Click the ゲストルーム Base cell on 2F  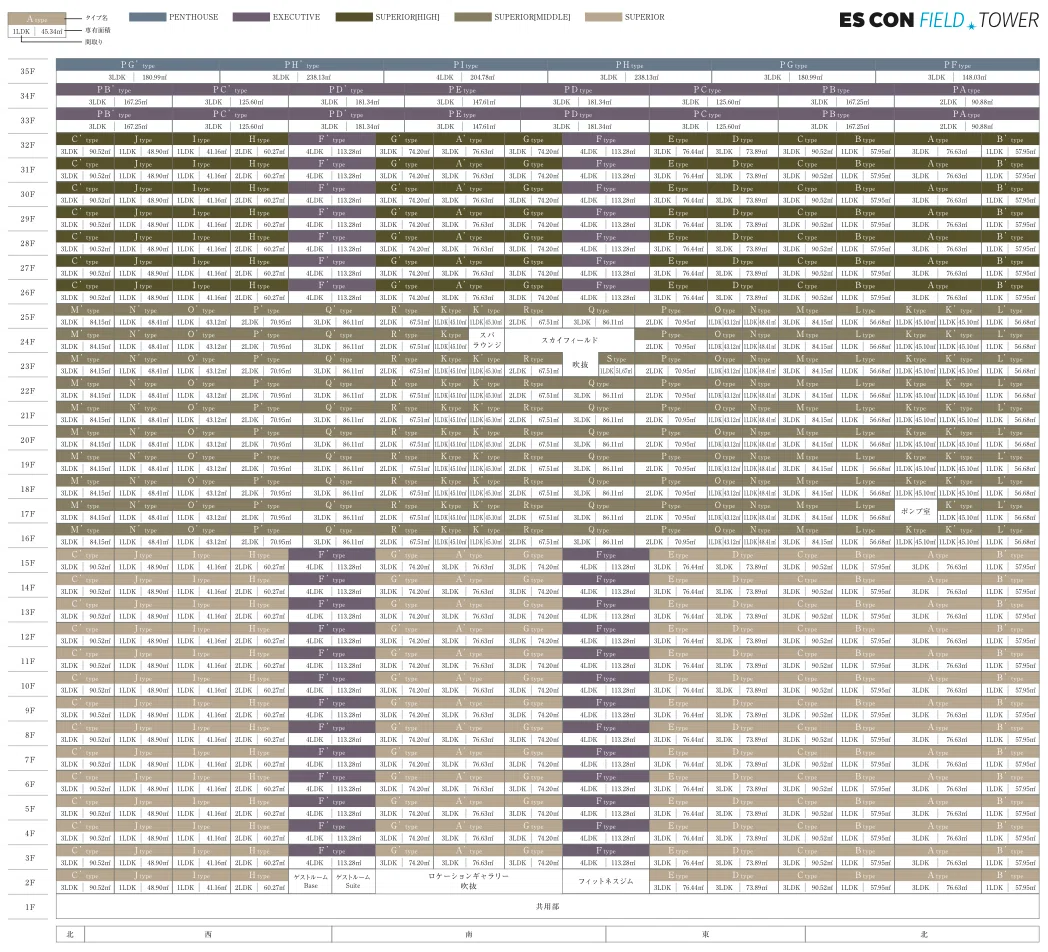pyautogui.click(x=311, y=881)
